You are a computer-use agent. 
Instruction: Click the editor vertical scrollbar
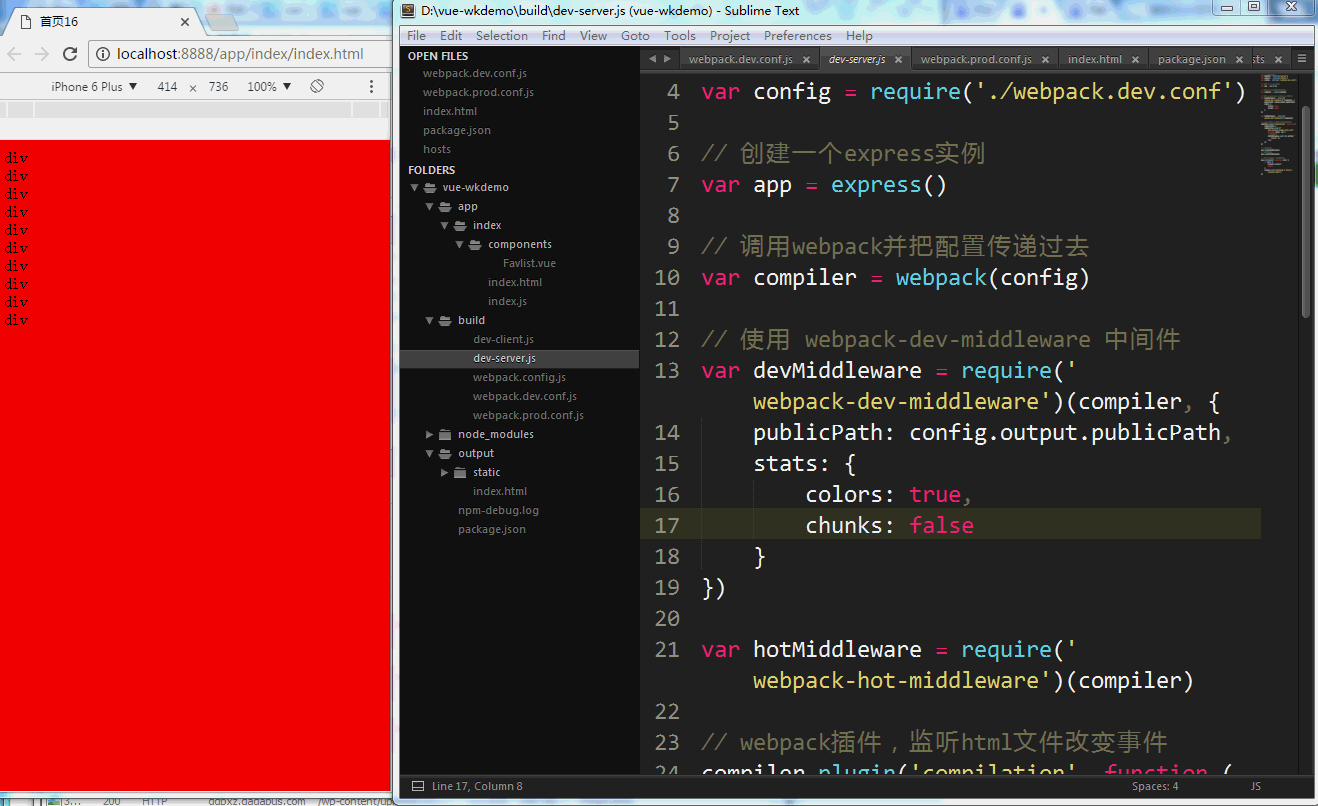click(x=1306, y=210)
